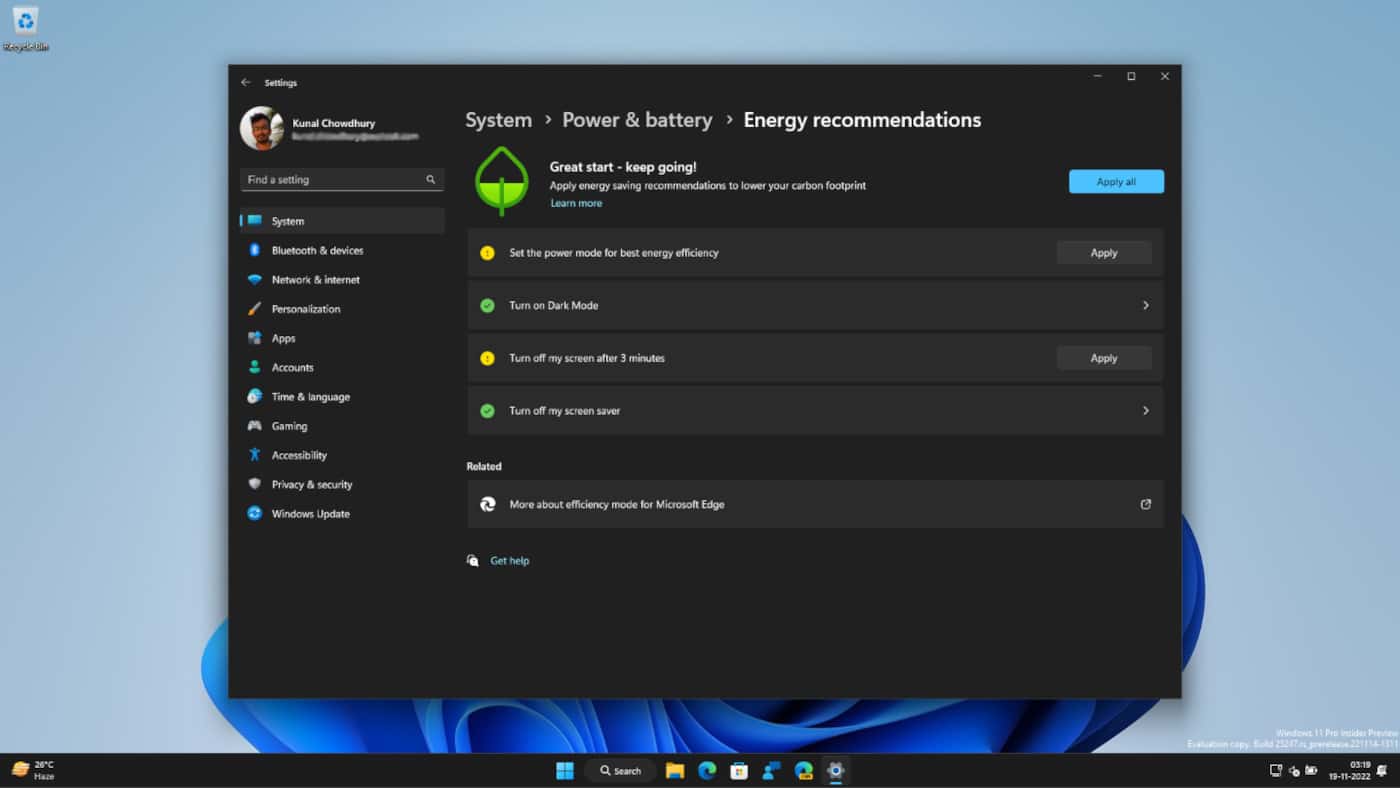Image resolution: width=1400 pixels, height=788 pixels.
Task: Apply turning off screen after 3 minutes
Action: click(1104, 358)
